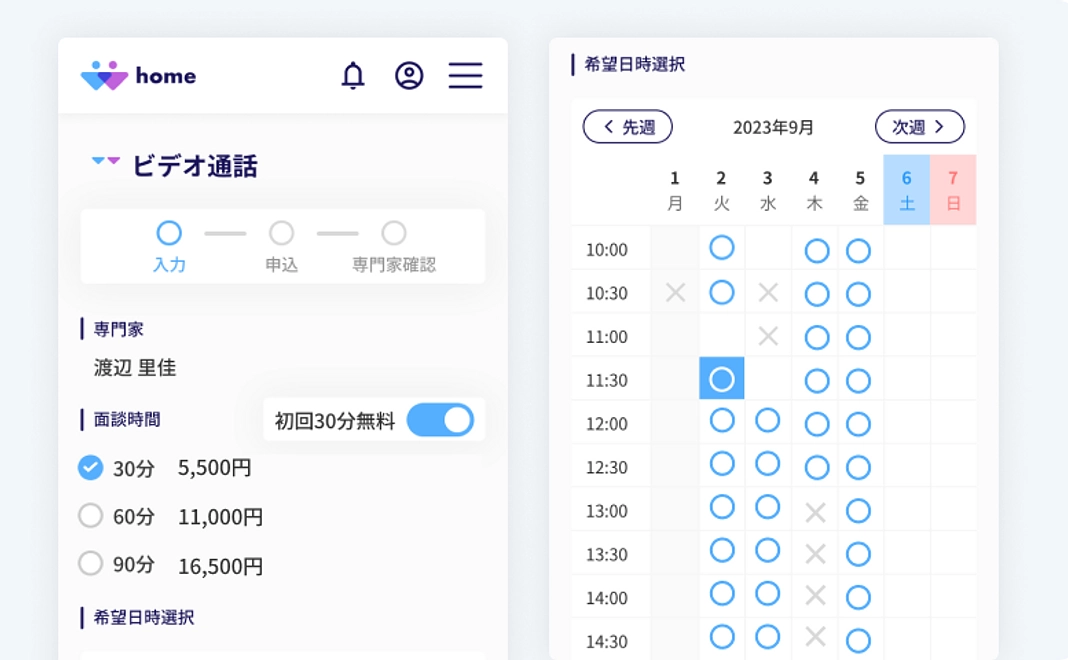Click the Saturday 6 土 column header

907,190
